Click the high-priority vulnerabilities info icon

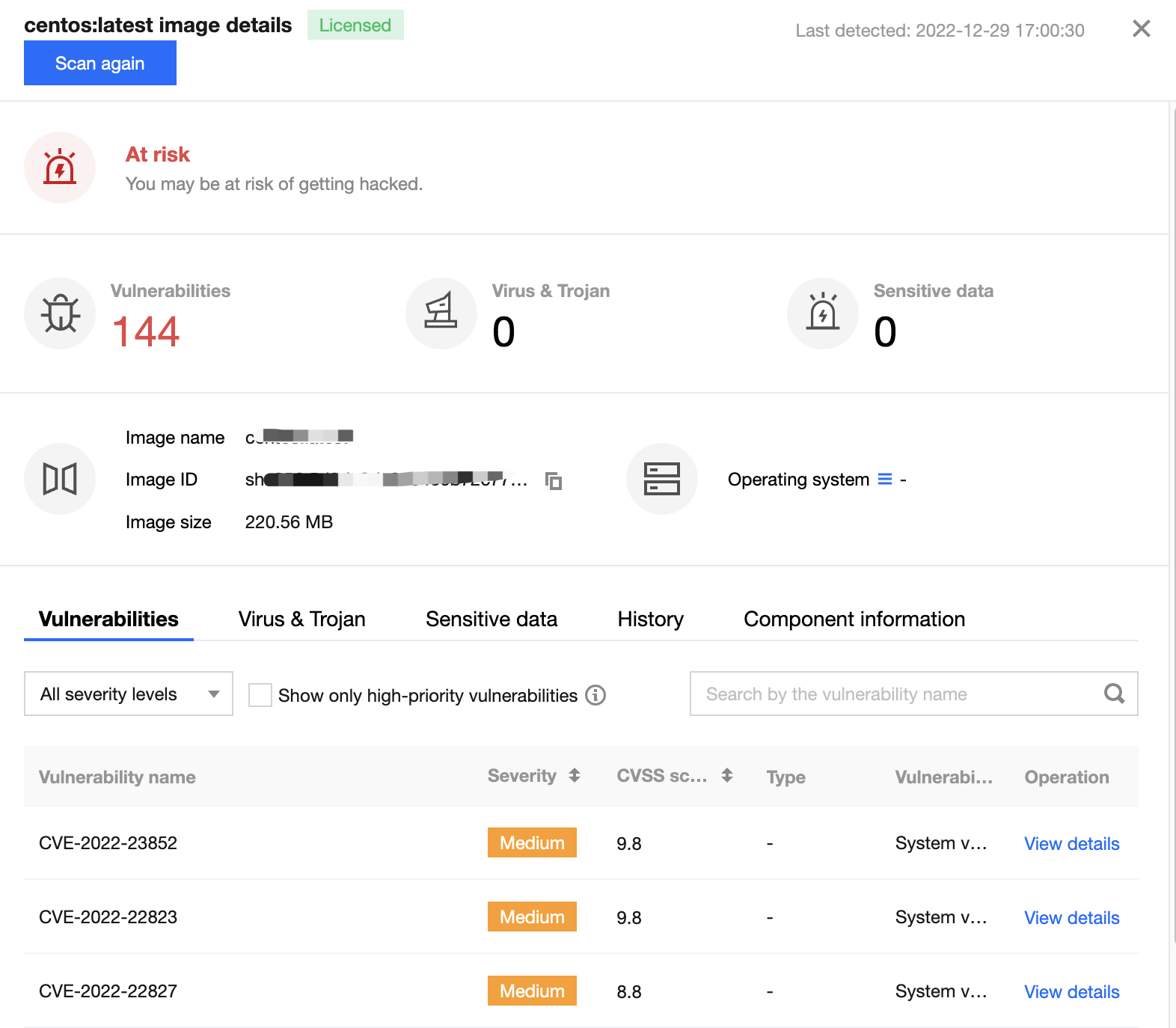(x=595, y=695)
